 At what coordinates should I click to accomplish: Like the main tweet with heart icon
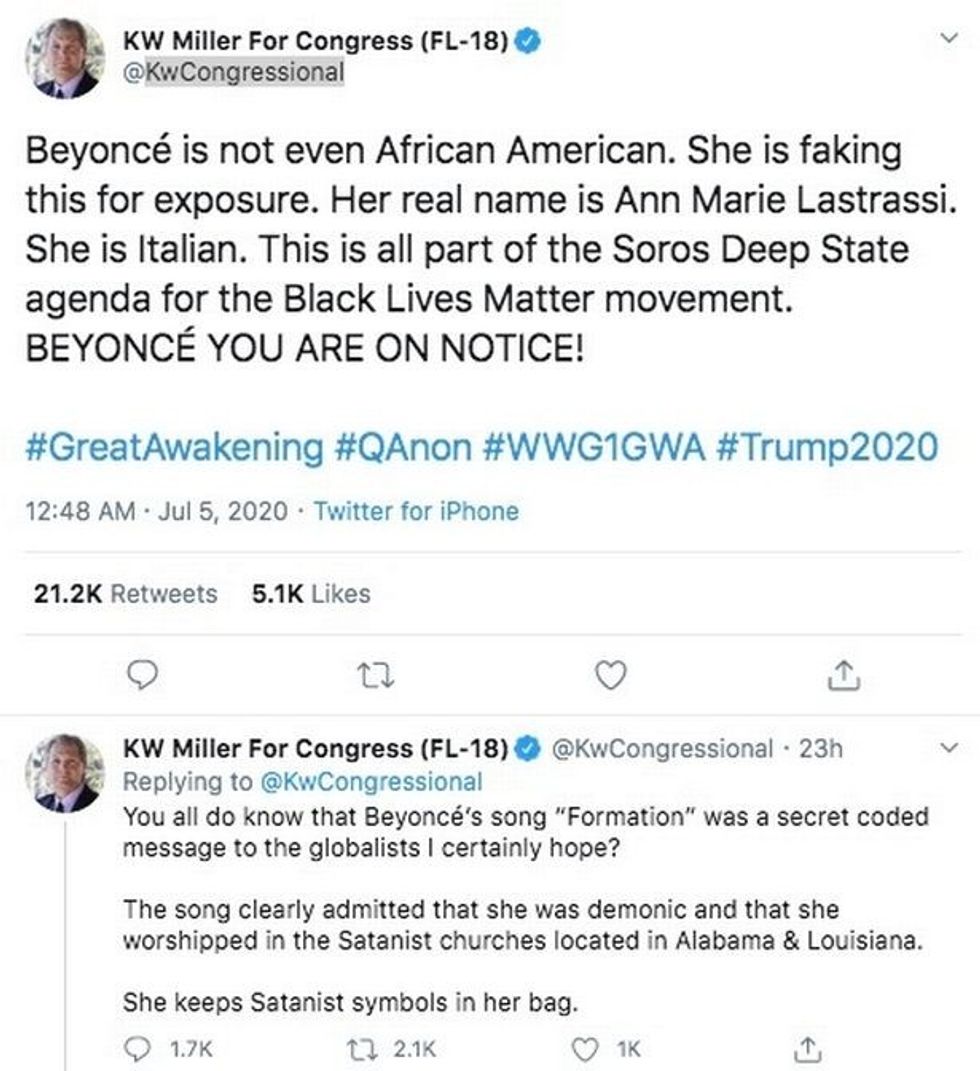(610, 677)
